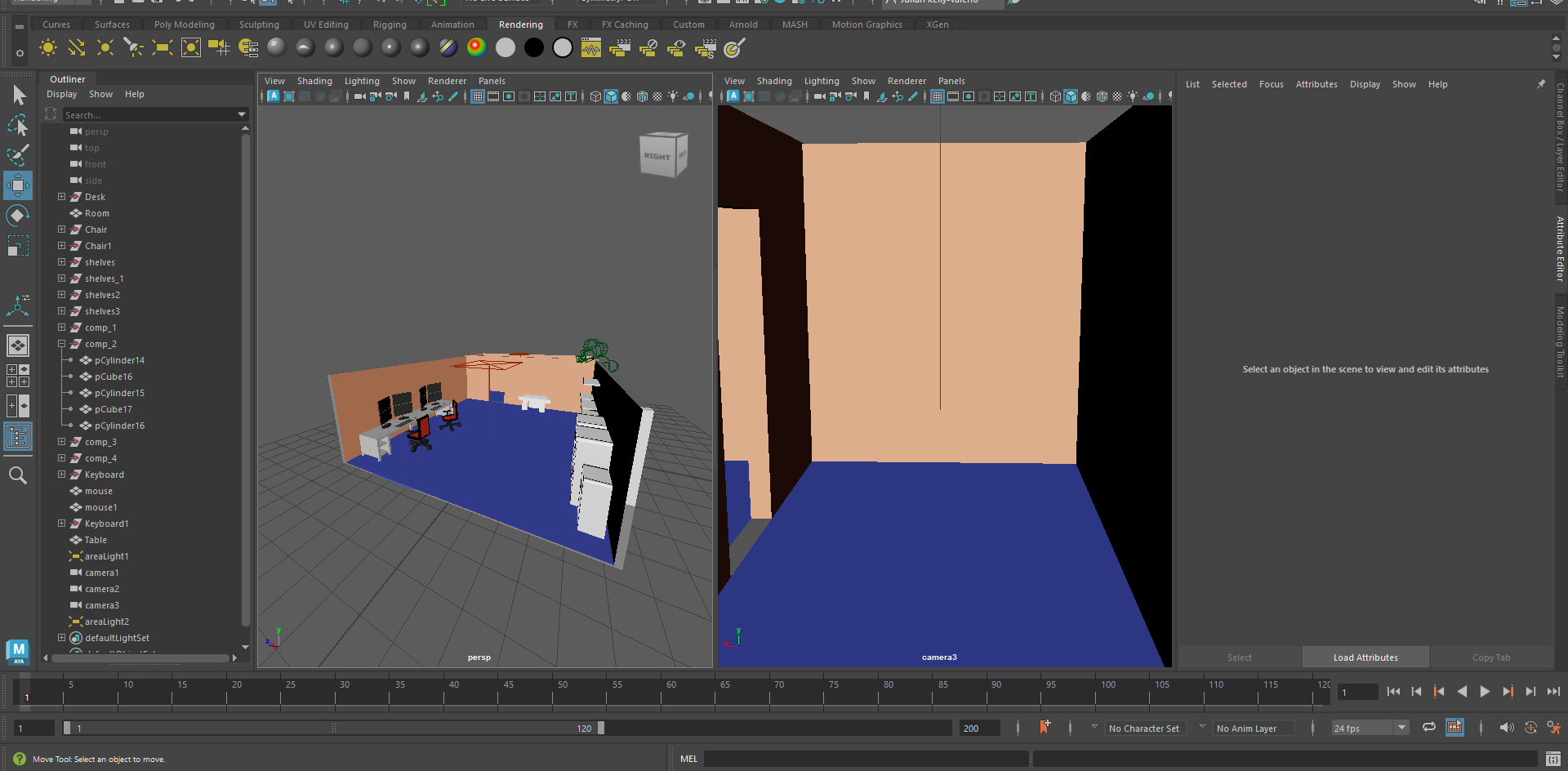Click the add bookmark icon on range slider

tap(1045, 727)
